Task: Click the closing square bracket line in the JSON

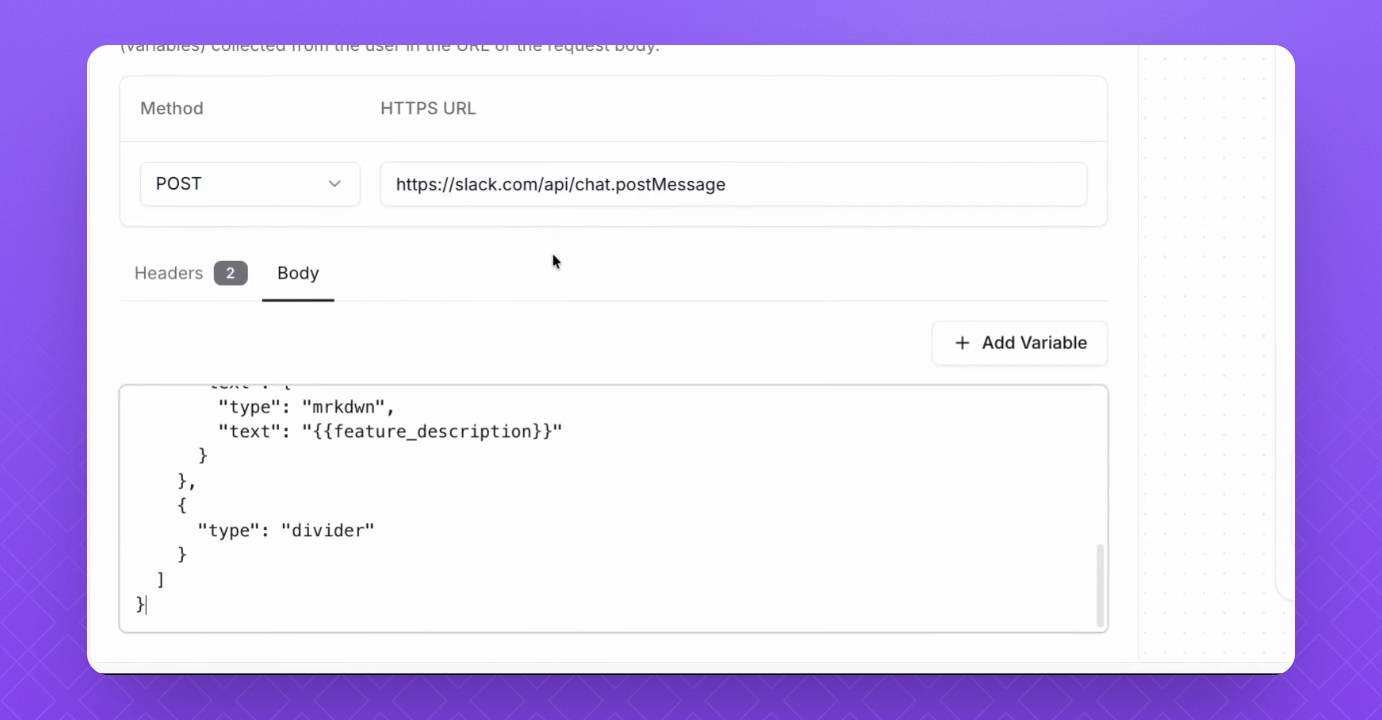Action: pos(161,579)
